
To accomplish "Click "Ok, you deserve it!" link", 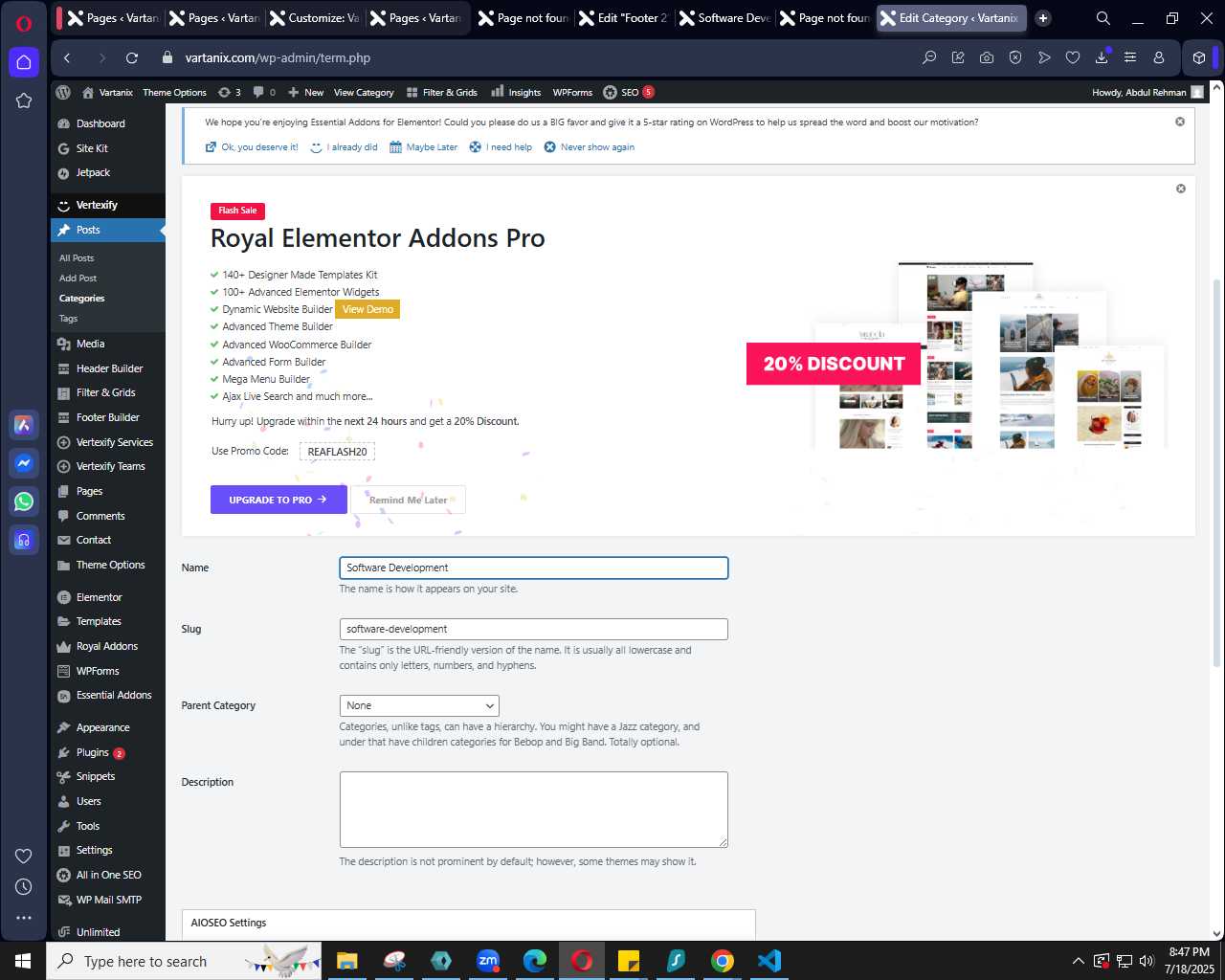I will coord(252,147).
